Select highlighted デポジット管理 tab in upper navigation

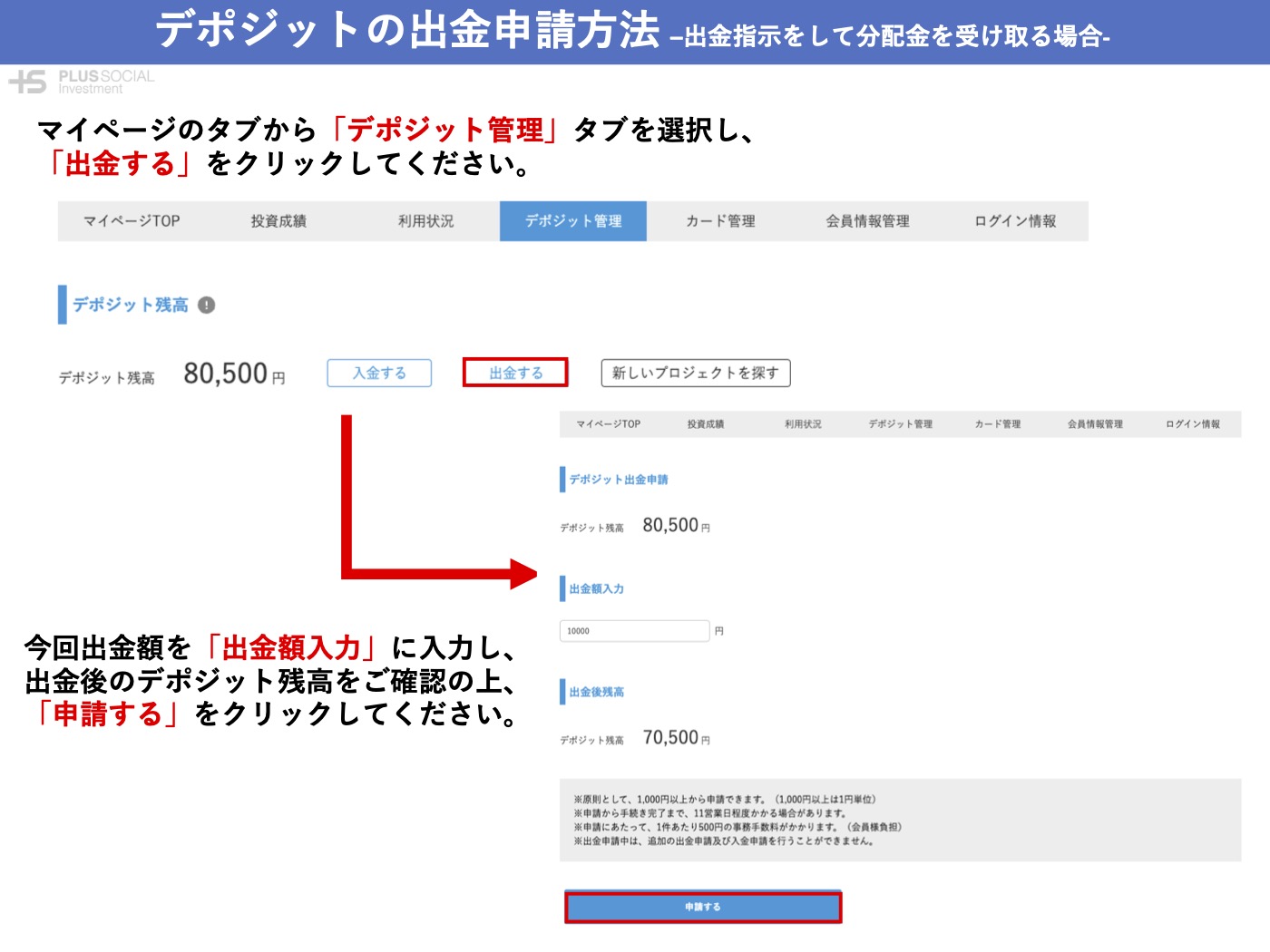pyautogui.click(x=573, y=221)
